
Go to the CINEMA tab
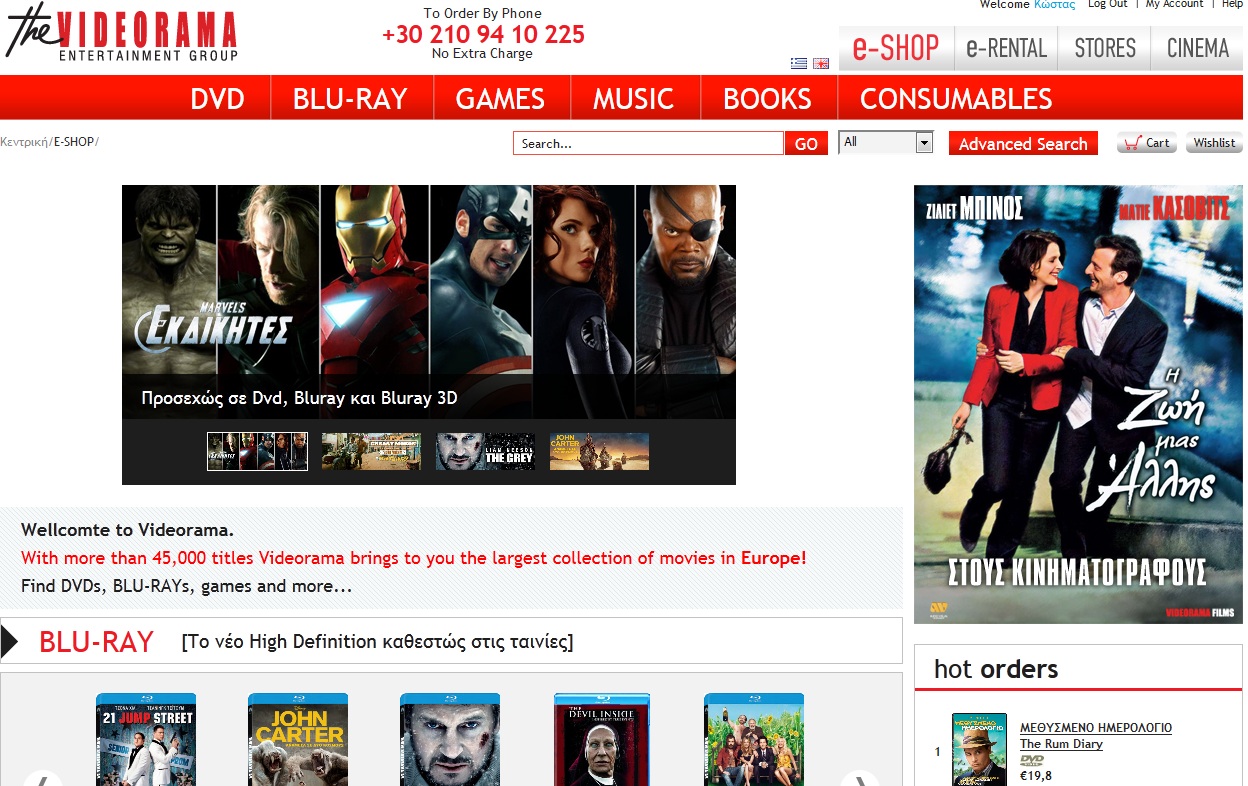[1197, 48]
